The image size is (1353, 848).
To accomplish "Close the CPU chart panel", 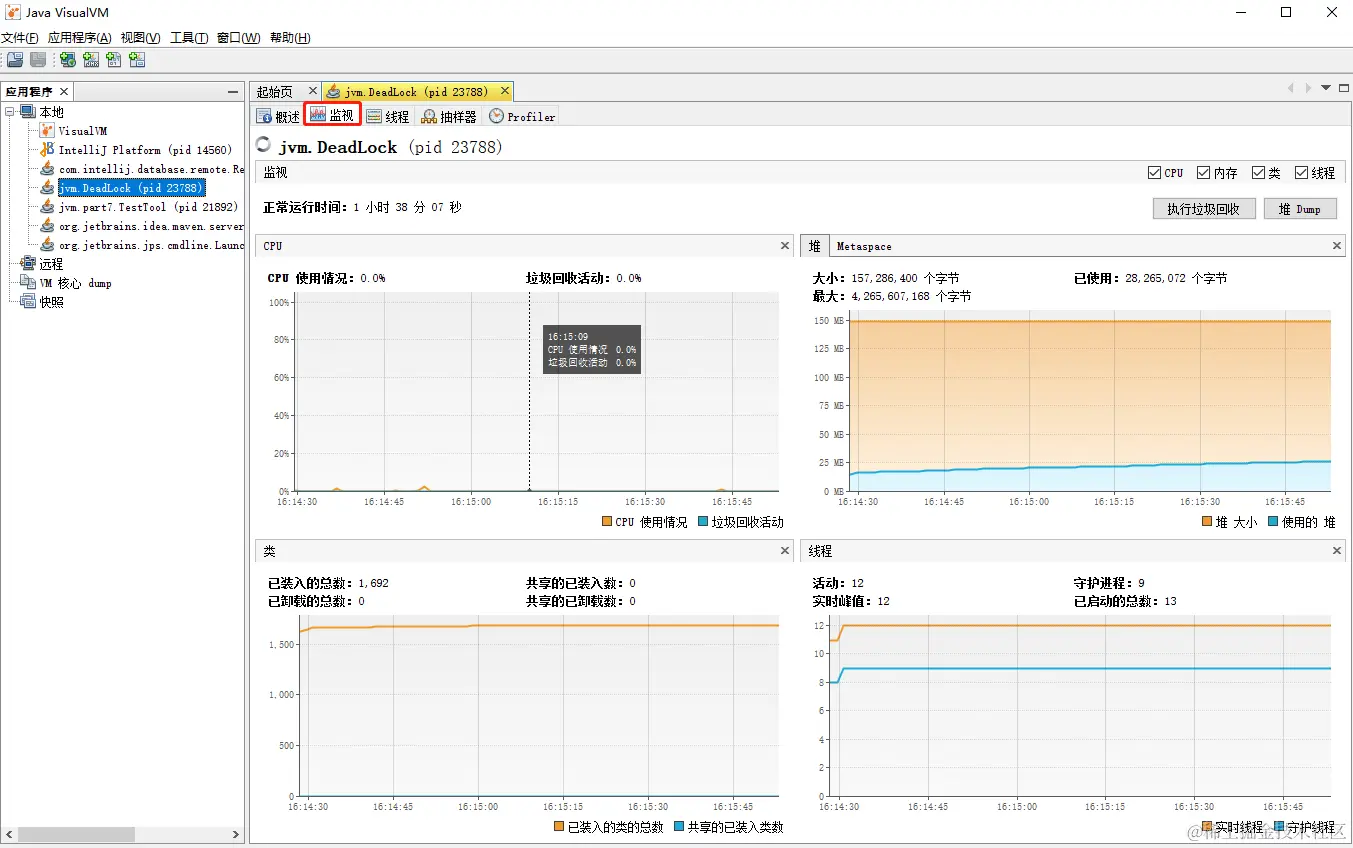I will click(785, 245).
